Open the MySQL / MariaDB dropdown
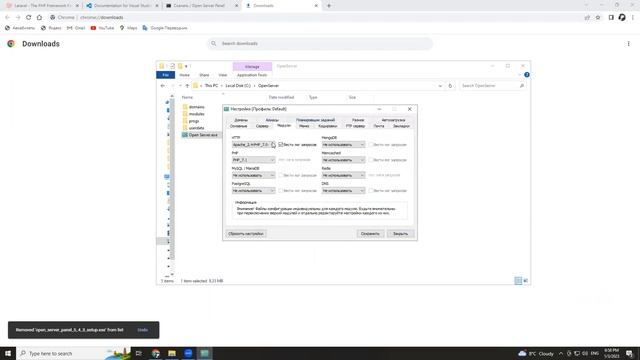Screen dimensions: 640x360 click(253, 175)
